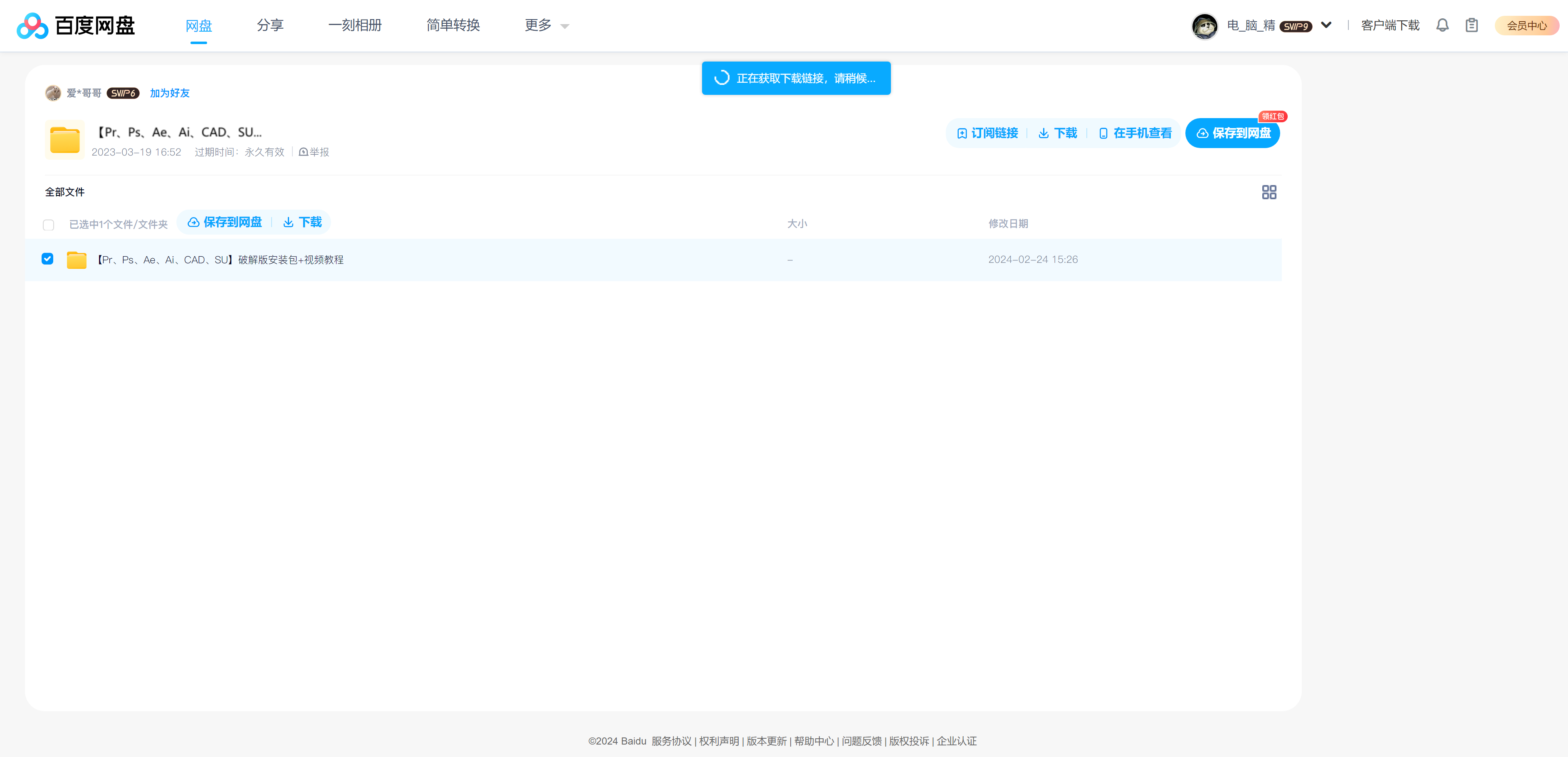The image size is (1568, 757).
Task: Click the sharer avatar 爱*哥哥
Action: (x=53, y=93)
